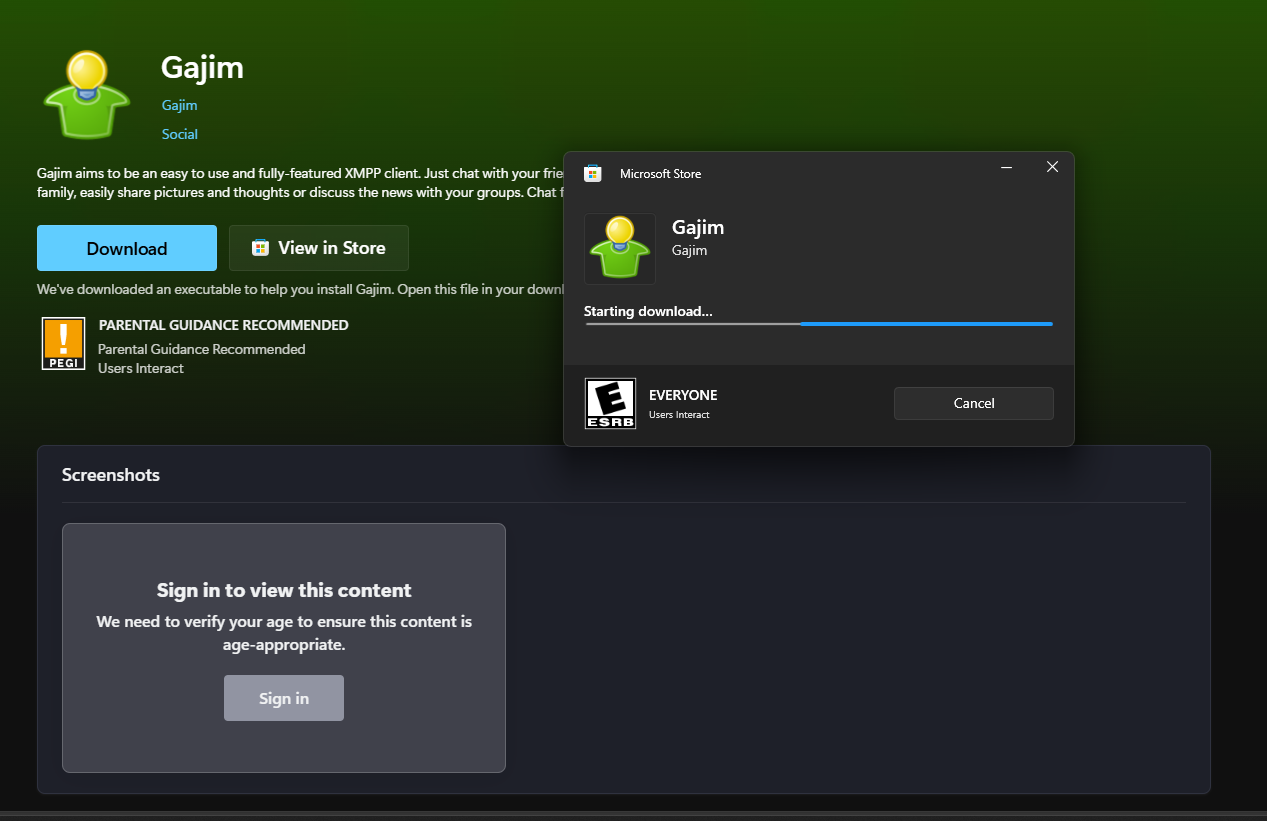Click the Starting download progress bar
The width and height of the screenshot is (1267, 821).
[x=818, y=324]
